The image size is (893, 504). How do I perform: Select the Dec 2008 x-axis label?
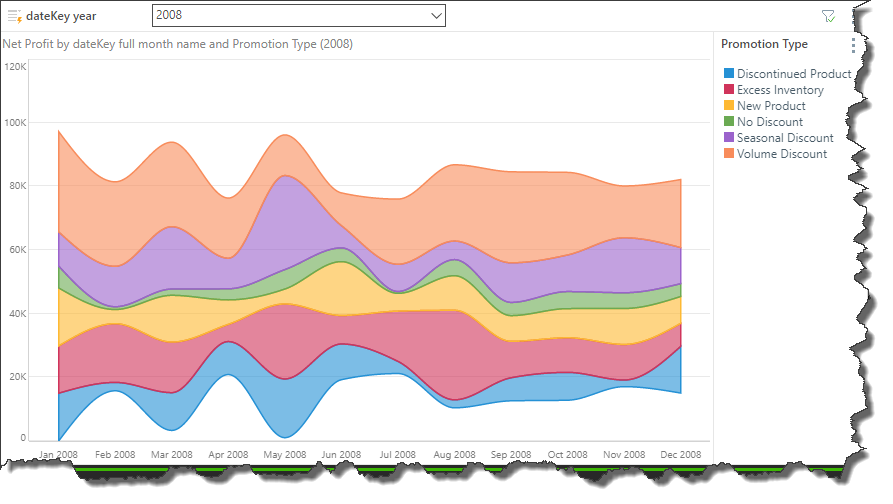pos(680,454)
